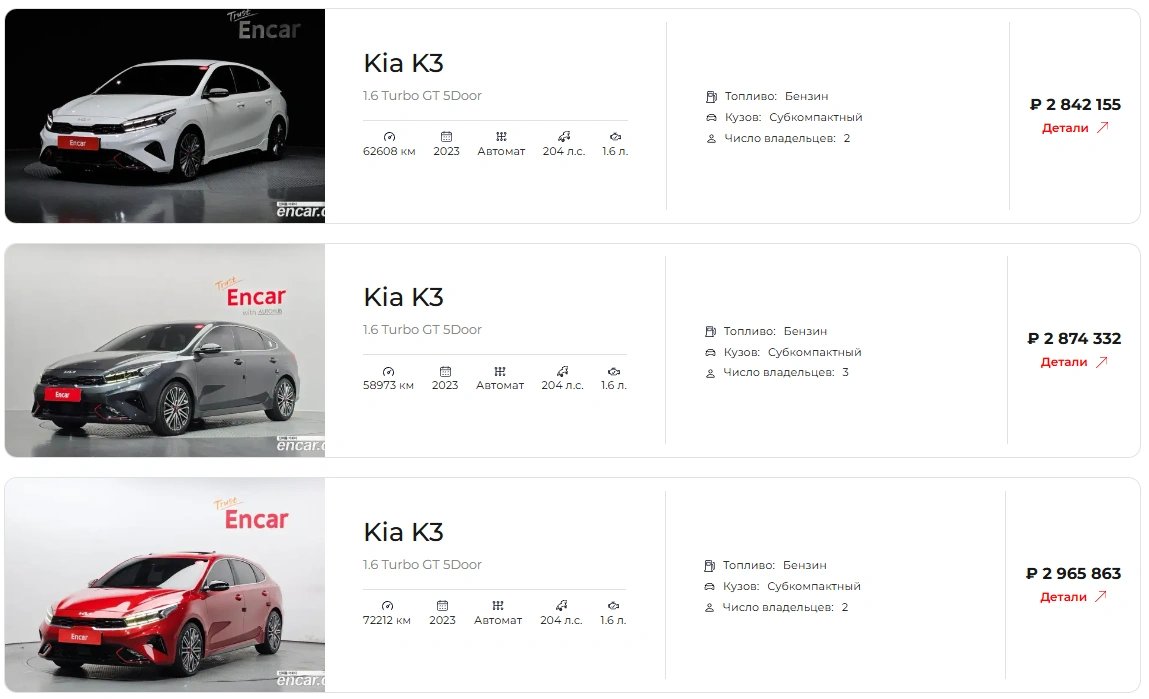Click the calendar icon in the white Kia card
The image size is (1149, 699).
click(x=446, y=136)
